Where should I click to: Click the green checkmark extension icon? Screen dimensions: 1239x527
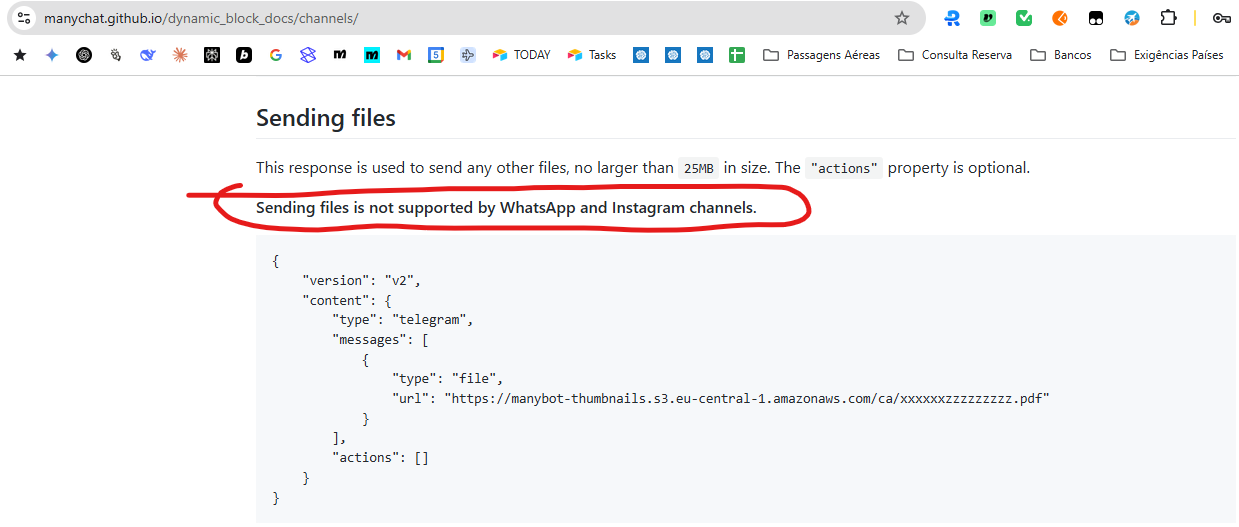tap(1024, 18)
